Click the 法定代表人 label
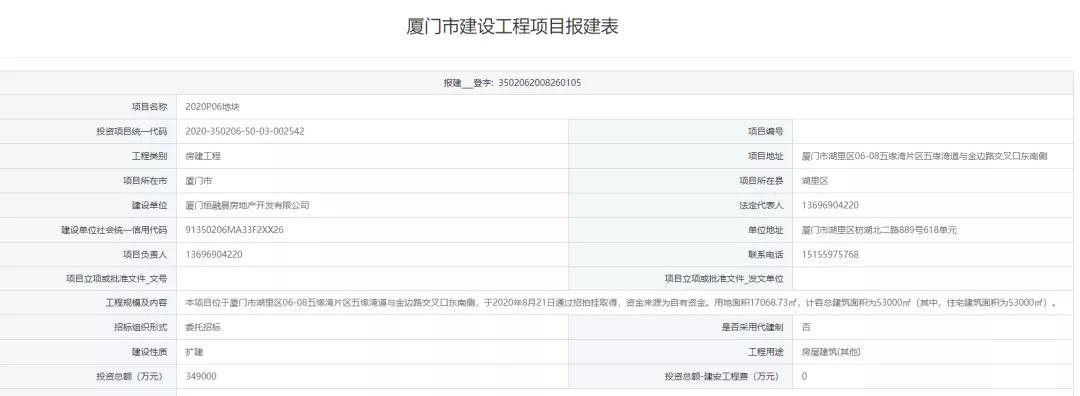Image resolution: width=1080 pixels, height=396 pixels. coord(761,205)
